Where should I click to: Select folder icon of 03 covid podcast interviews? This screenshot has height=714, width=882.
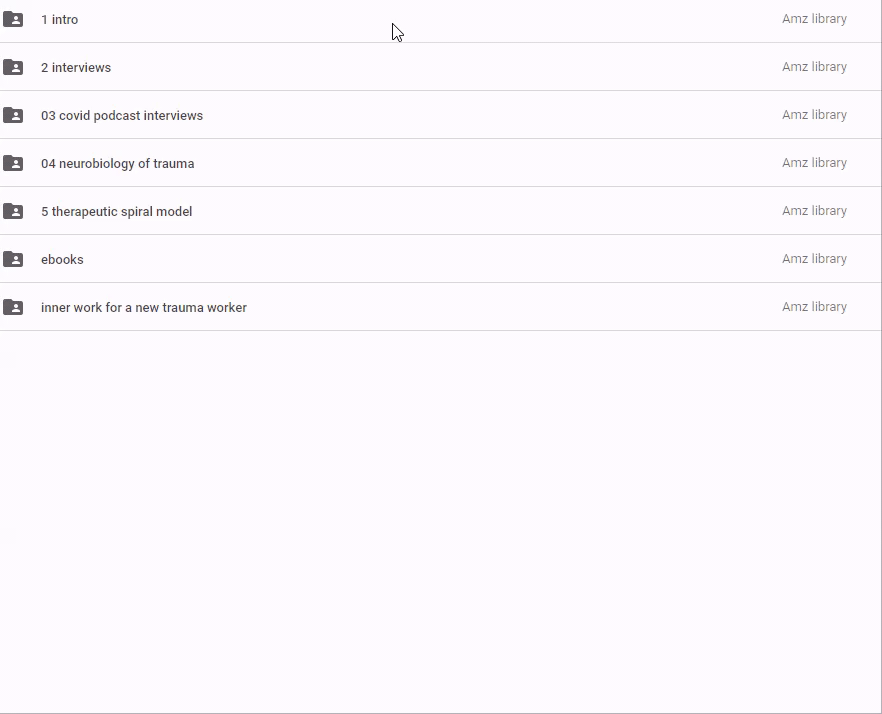click(x=13, y=115)
